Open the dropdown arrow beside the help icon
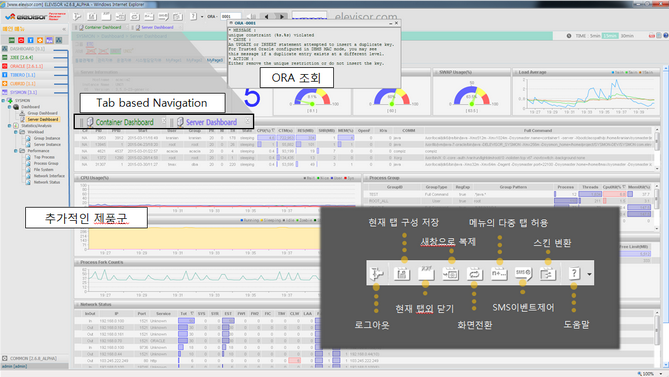The width and height of the screenshot is (669, 377). pos(201,17)
